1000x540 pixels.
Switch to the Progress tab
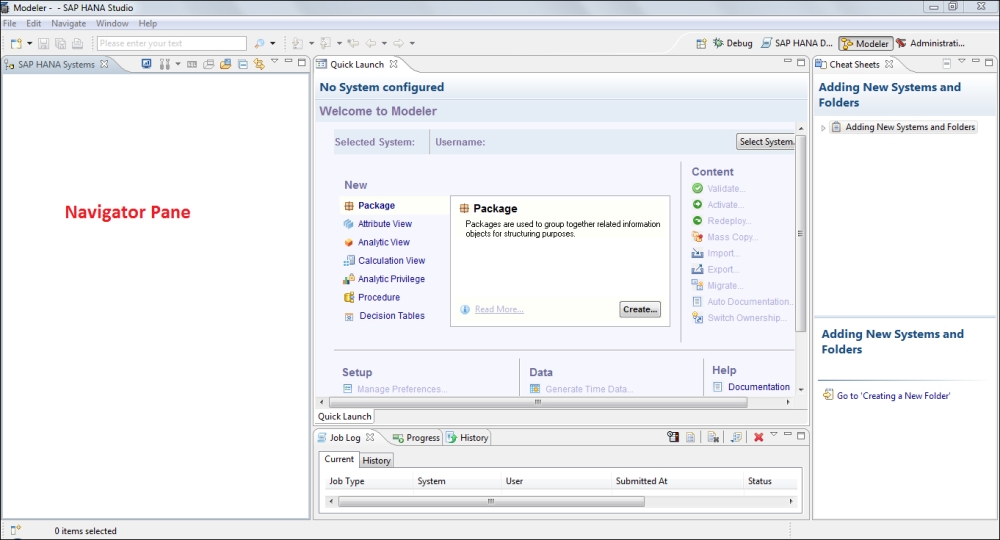[416, 437]
